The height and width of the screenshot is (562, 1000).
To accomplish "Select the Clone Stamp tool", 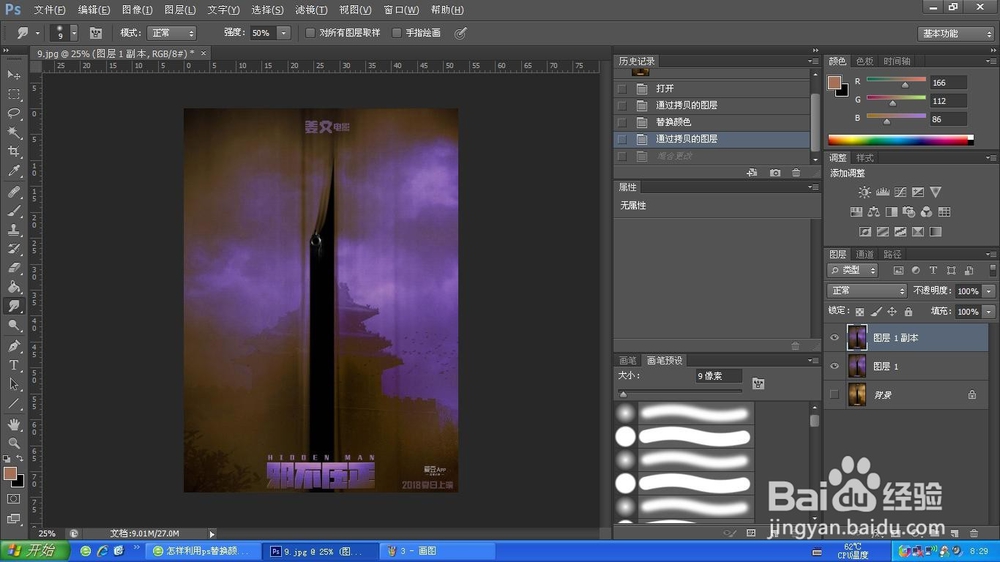I will click(13, 230).
